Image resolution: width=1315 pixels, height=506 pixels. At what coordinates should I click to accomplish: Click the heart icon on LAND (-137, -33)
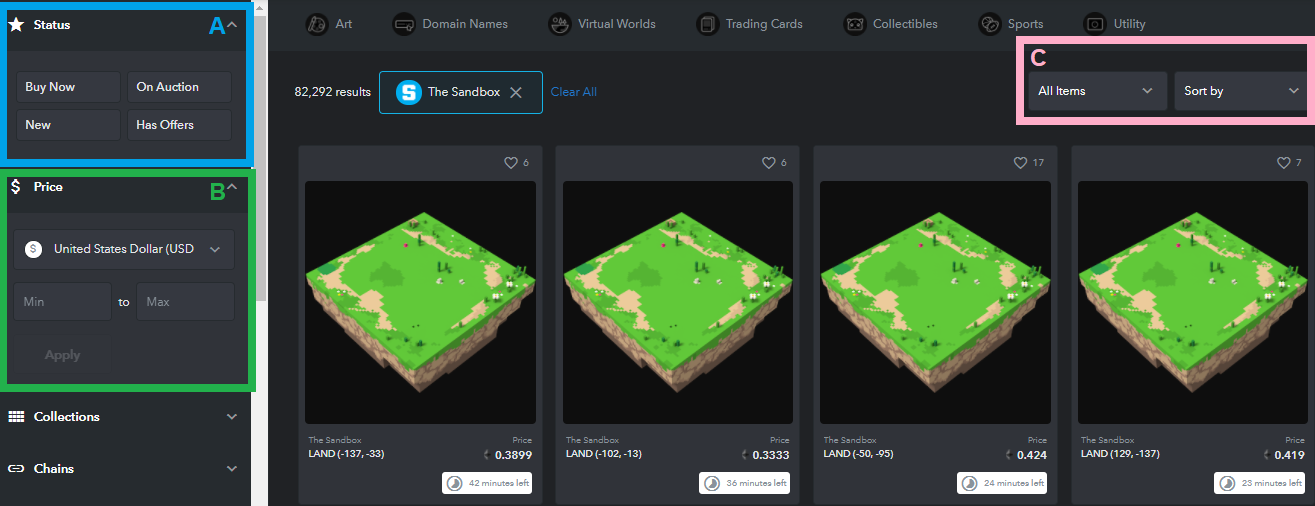(511, 163)
